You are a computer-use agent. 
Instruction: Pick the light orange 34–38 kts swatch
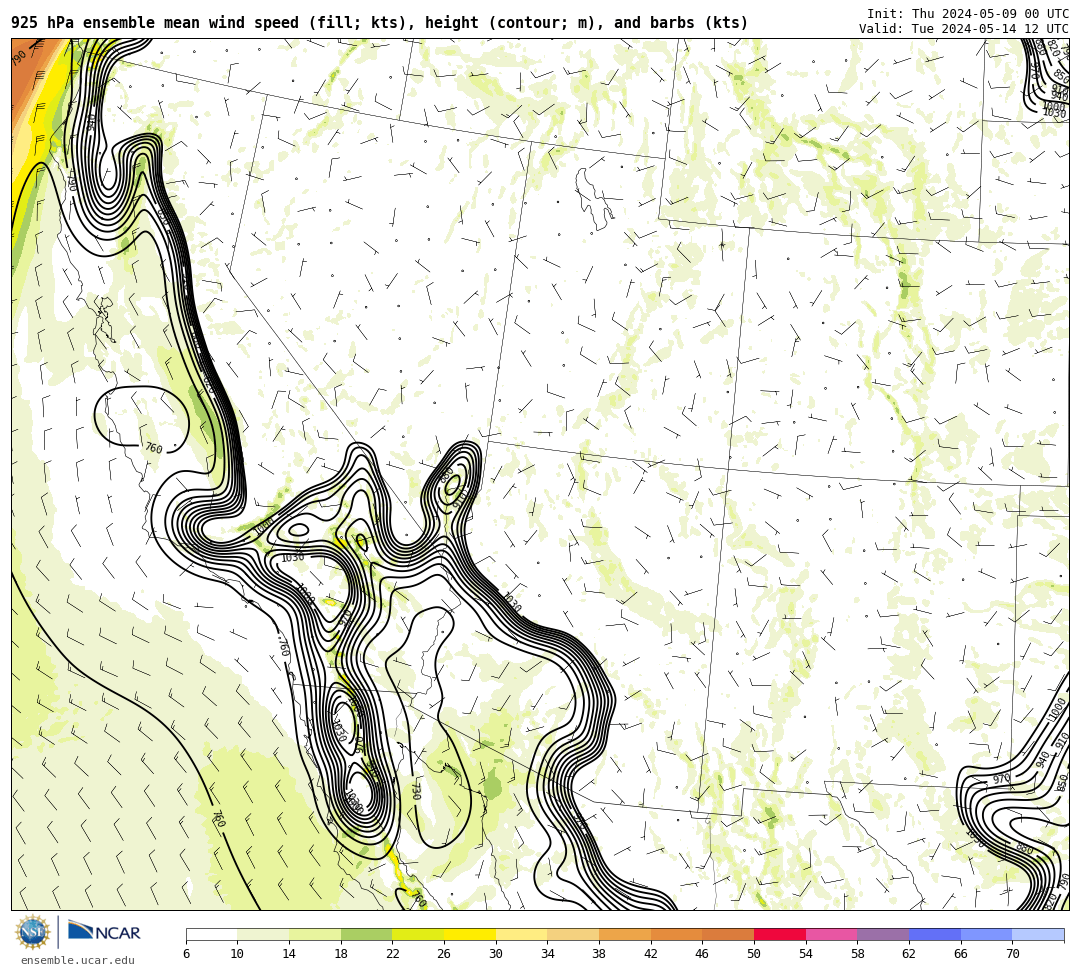coord(573,934)
